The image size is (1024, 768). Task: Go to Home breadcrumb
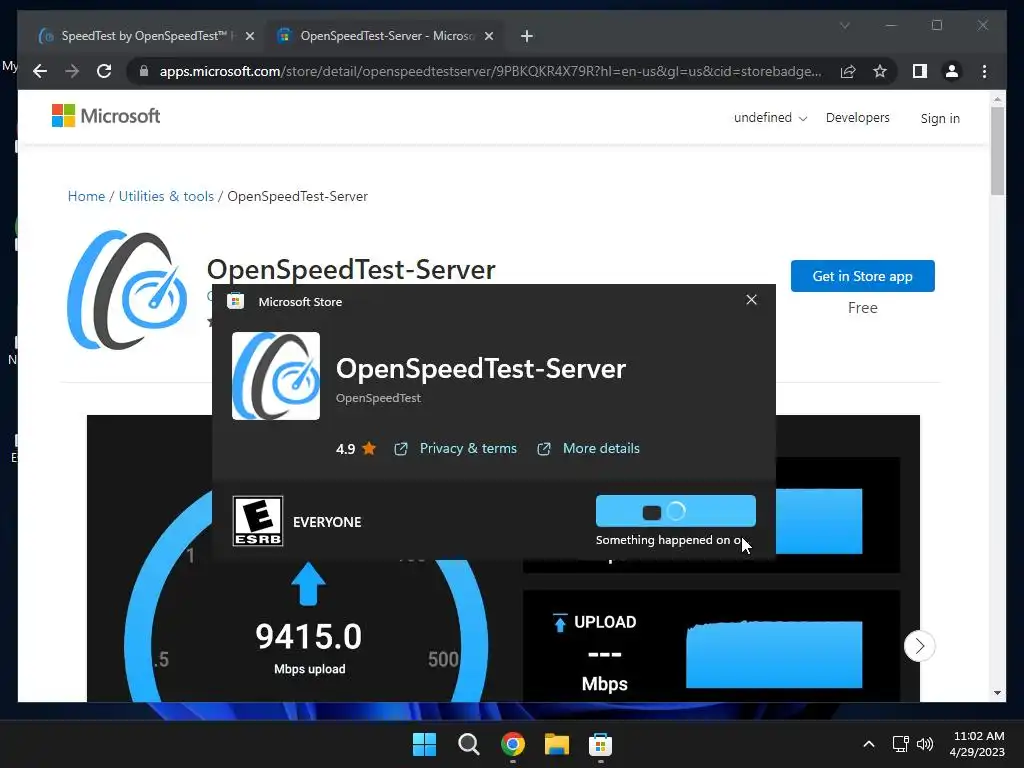[86, 196]
